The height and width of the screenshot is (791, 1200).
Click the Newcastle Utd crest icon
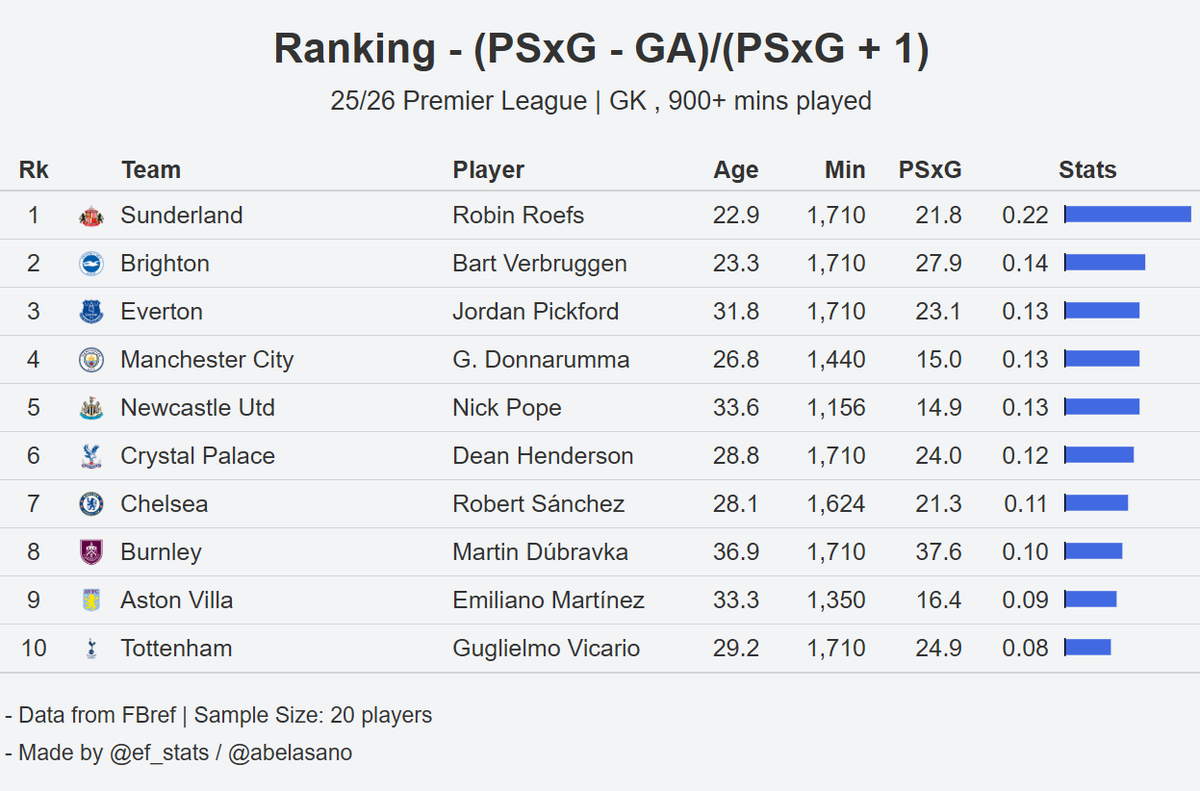tap(91, 408)
